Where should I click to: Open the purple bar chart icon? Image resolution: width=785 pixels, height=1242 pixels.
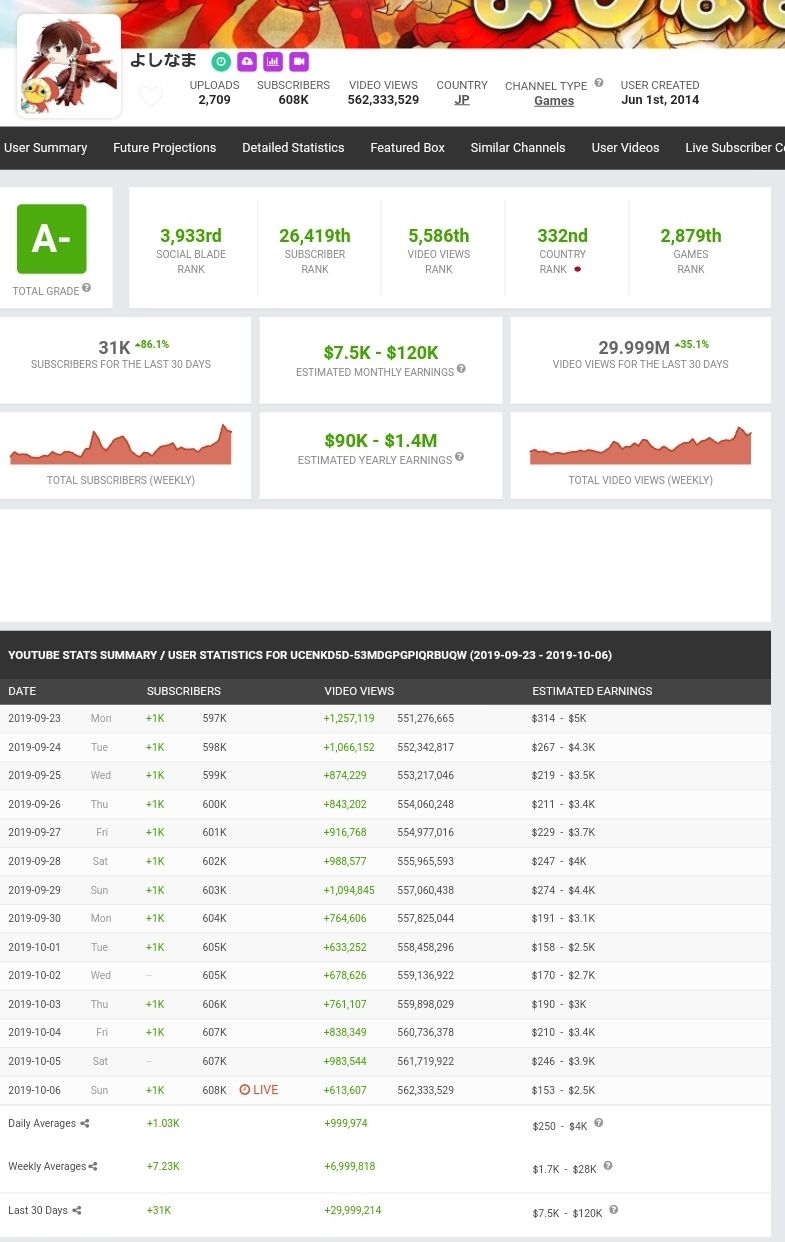273,62
